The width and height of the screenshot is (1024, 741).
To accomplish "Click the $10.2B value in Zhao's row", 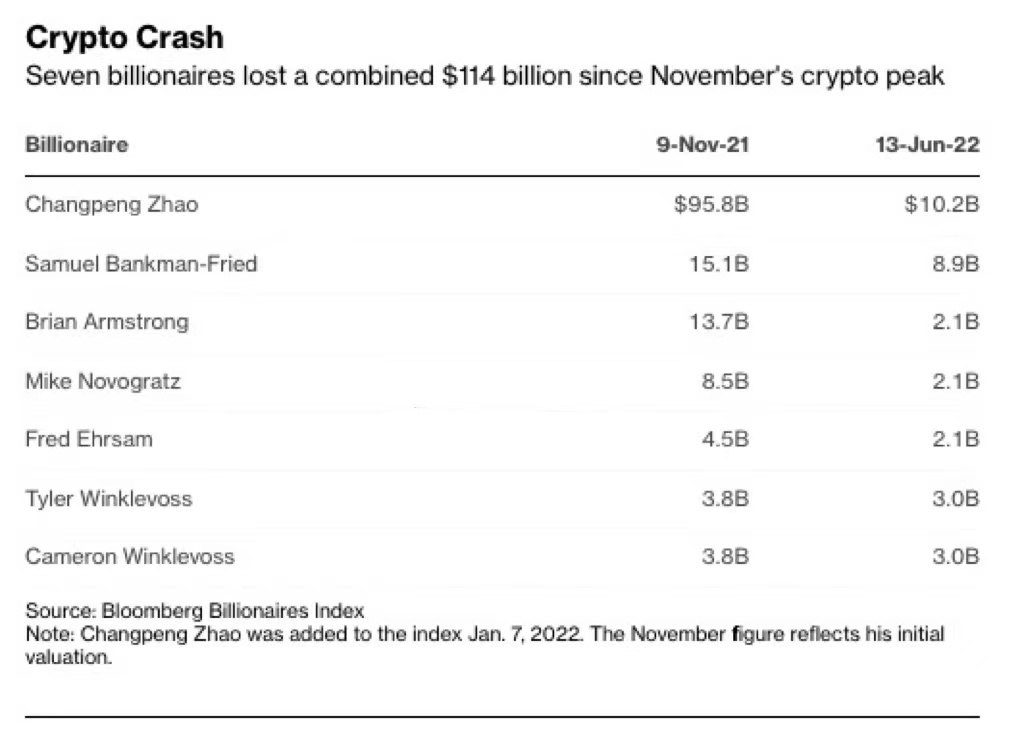I will [x=939, y=205].
